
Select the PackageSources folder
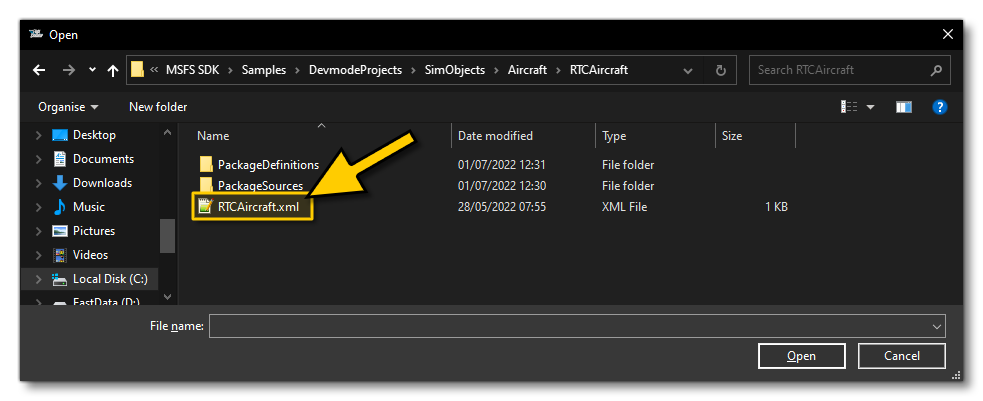pos(260,186)
